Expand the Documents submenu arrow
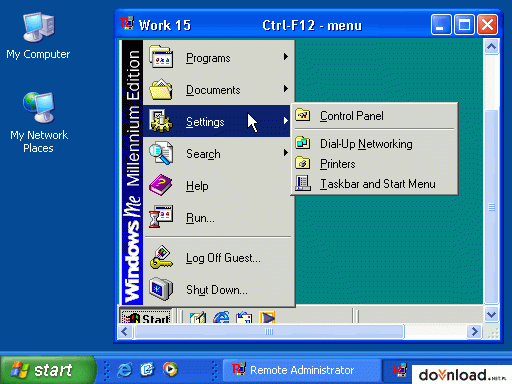 tap(286, 89)
